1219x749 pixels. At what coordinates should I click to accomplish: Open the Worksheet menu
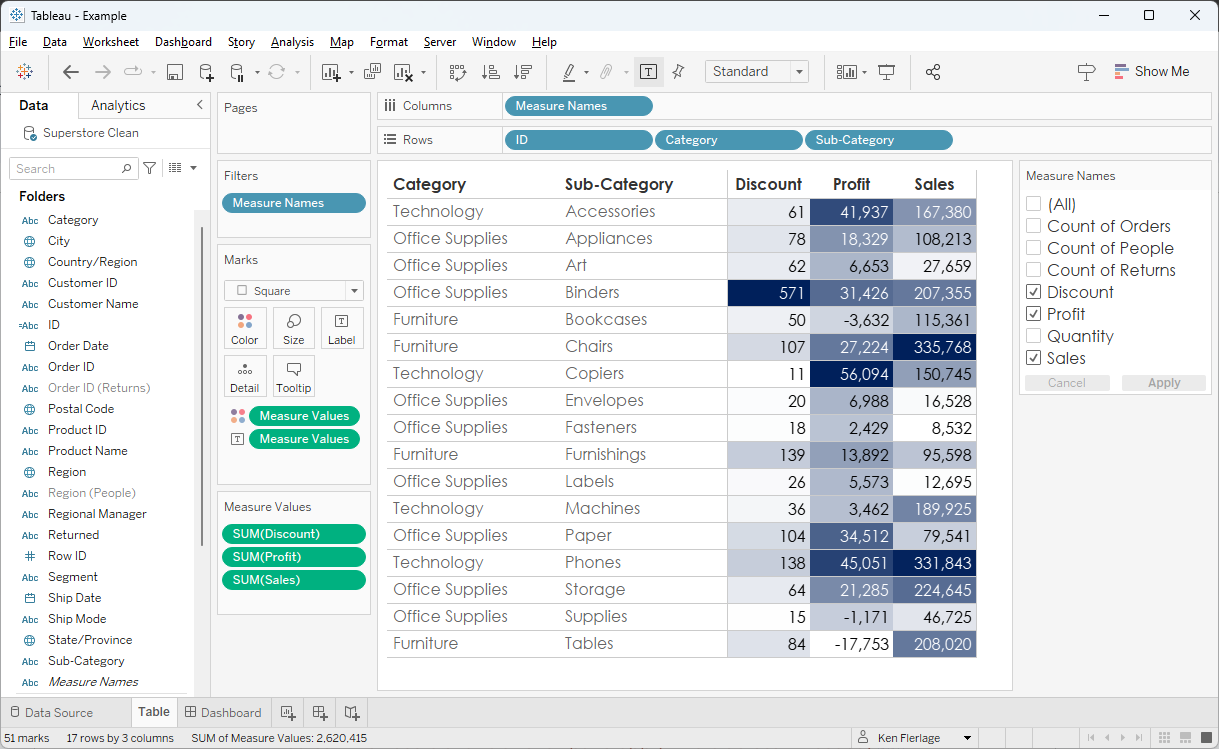pyautogui.click(x=111, y=42)
